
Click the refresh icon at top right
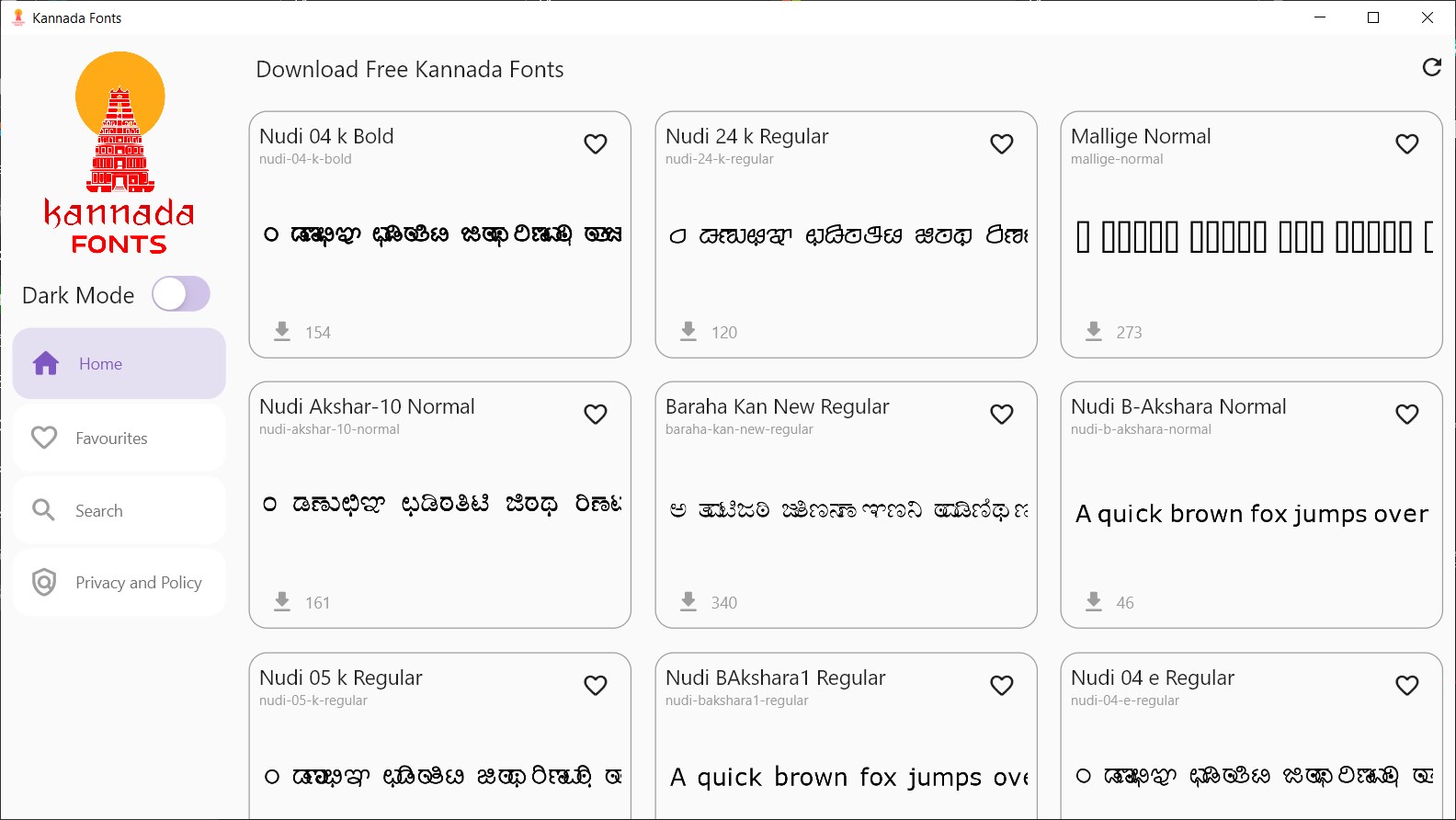tap(1431, 67)
